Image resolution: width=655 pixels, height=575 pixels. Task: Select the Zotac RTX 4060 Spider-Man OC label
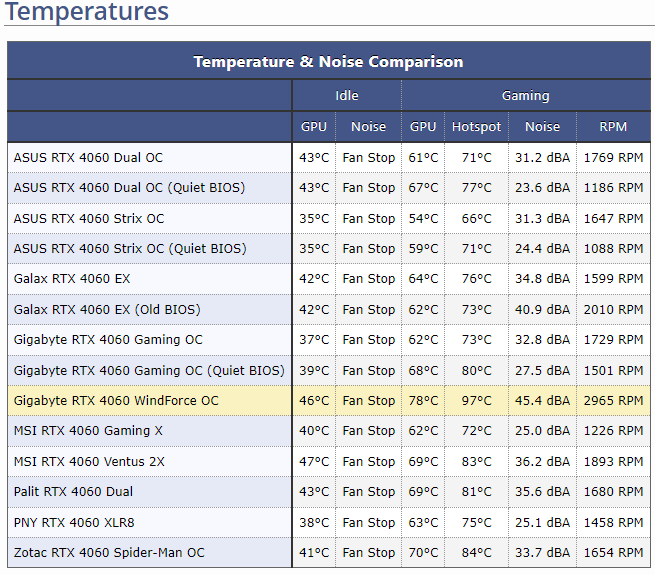coord(109,553)
